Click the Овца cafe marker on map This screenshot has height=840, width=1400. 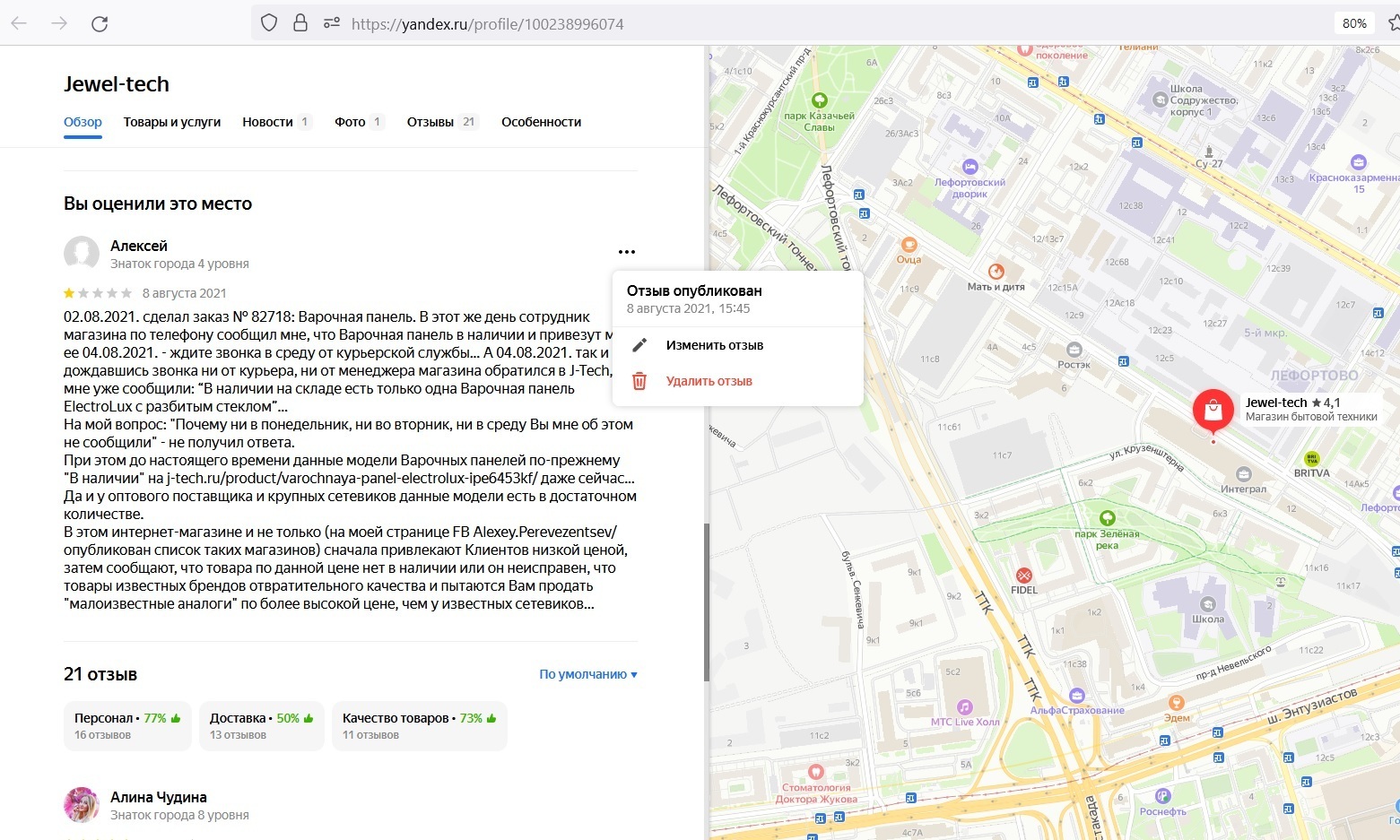(x=909, y=245)
